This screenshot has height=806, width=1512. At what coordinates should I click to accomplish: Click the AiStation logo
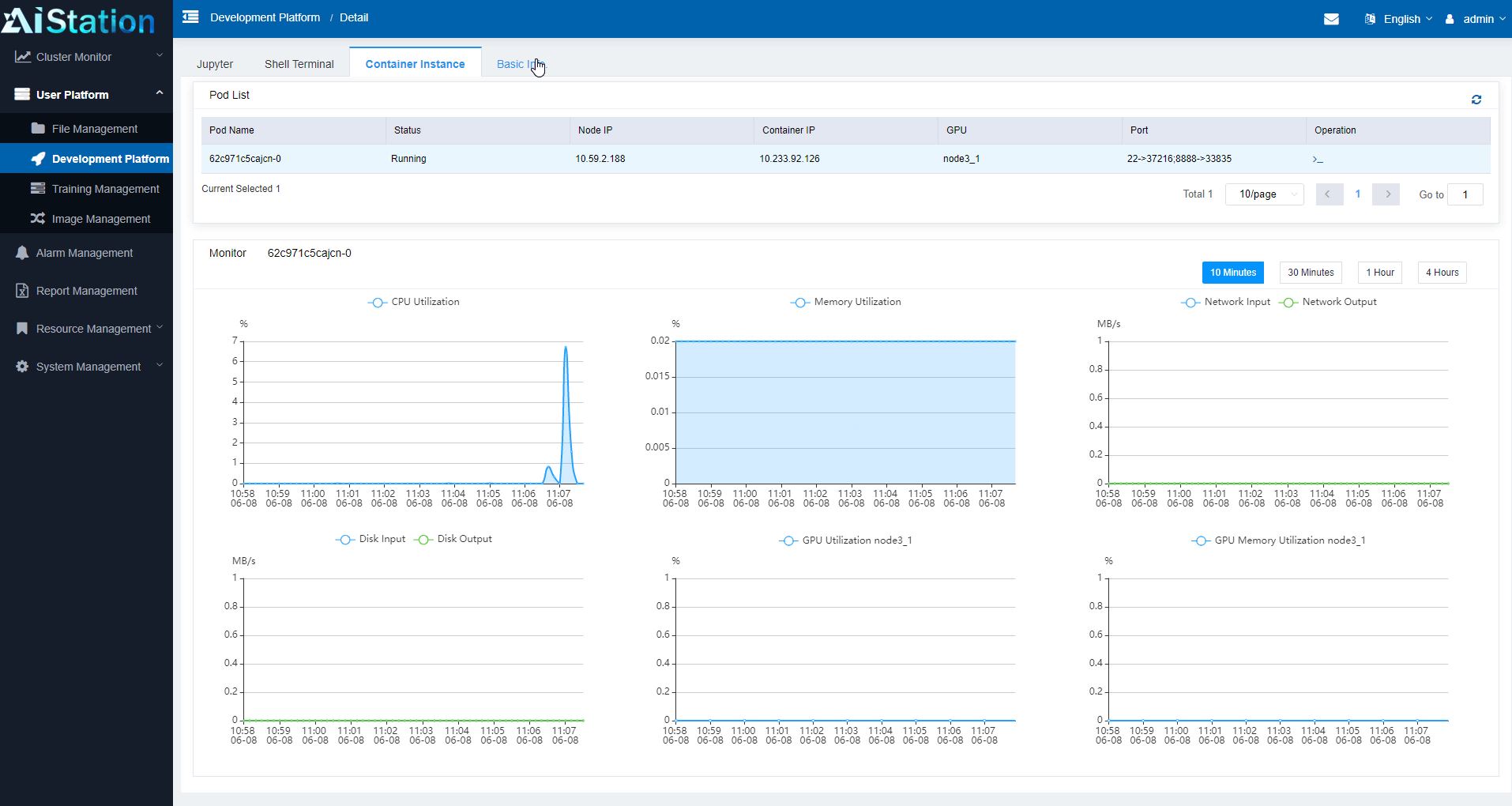pos(79,21)
